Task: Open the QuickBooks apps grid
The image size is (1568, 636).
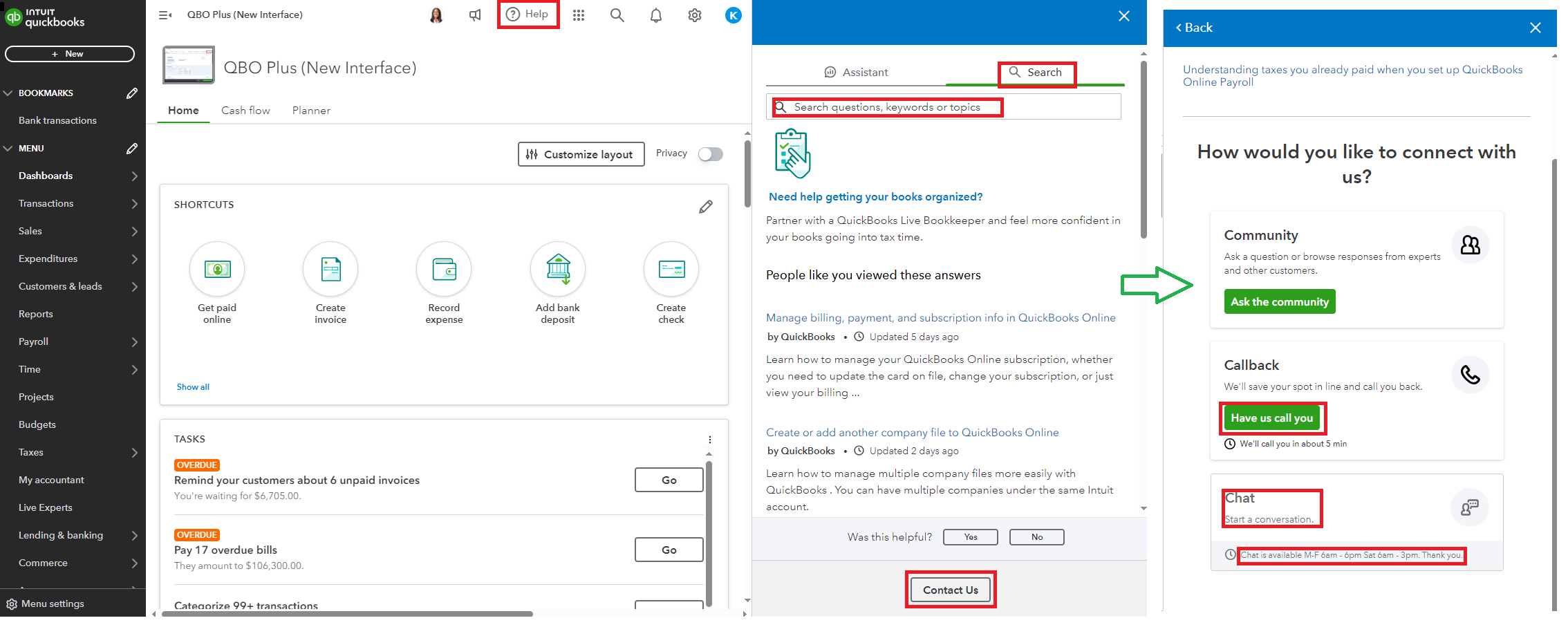Action: 579,15
